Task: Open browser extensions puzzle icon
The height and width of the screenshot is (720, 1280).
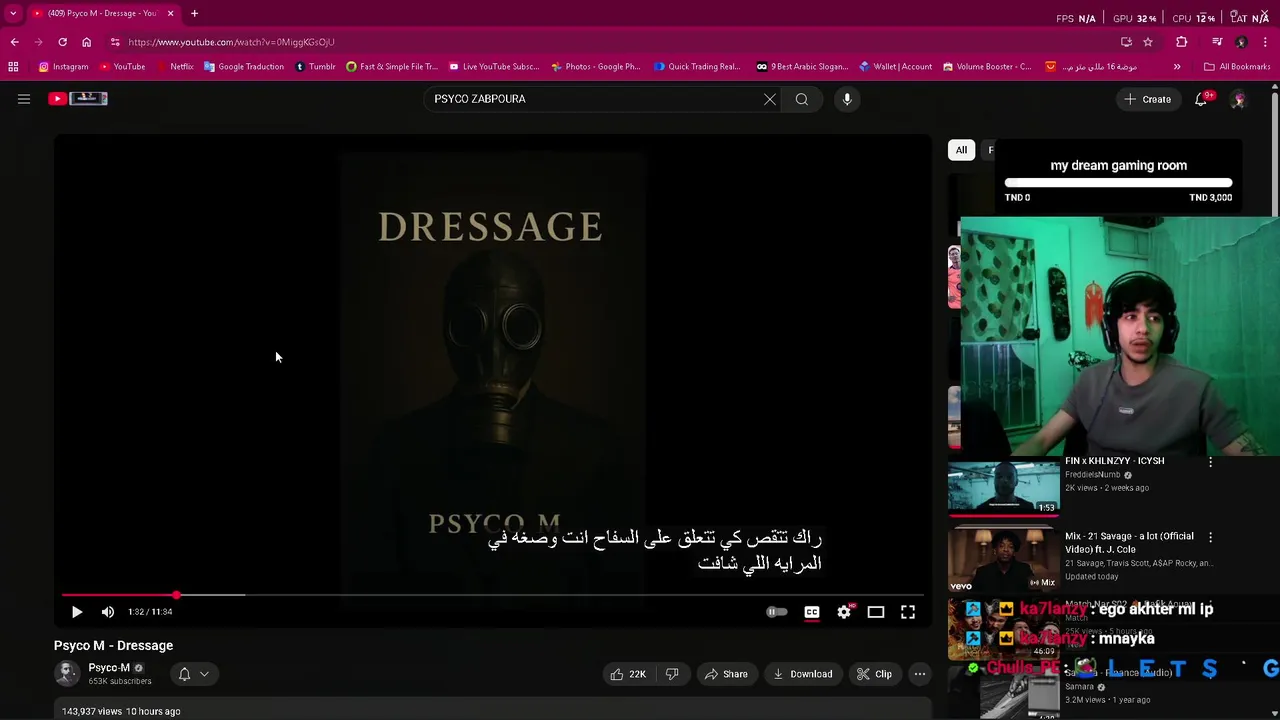Action: (x=1182, y=42)
